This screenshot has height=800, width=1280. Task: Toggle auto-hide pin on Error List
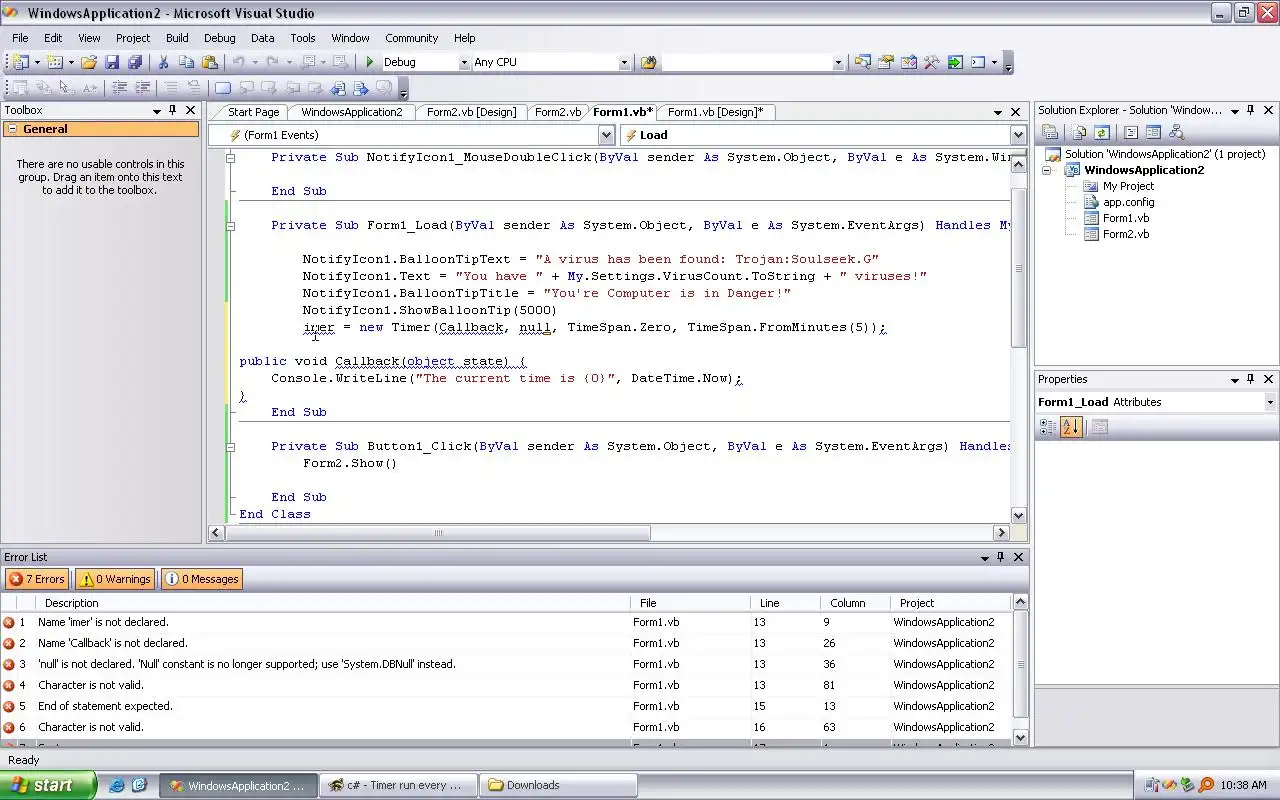(x=1000, y=557)
